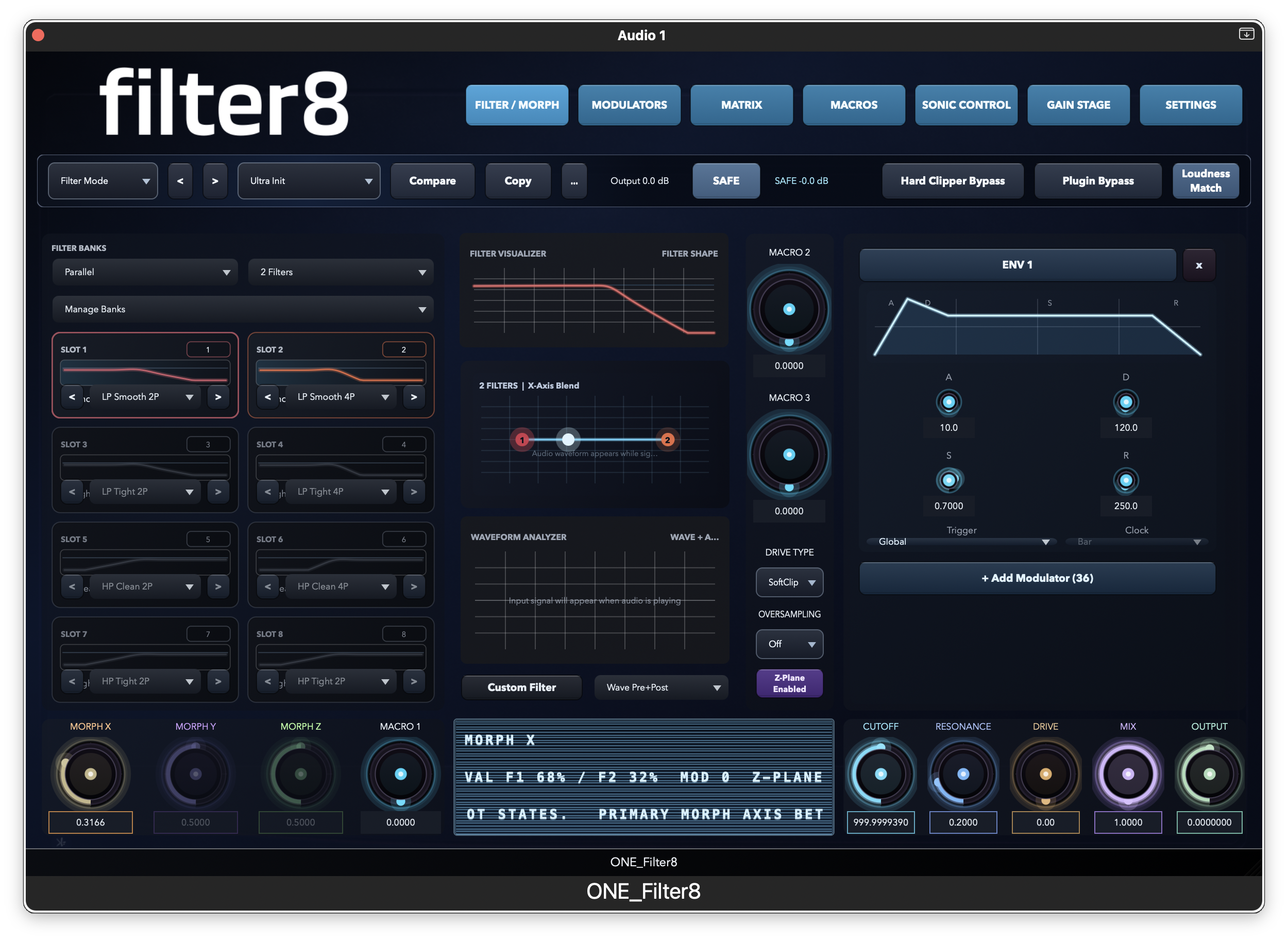Click next filter arrow in Slot 1

tap(218, 396)
